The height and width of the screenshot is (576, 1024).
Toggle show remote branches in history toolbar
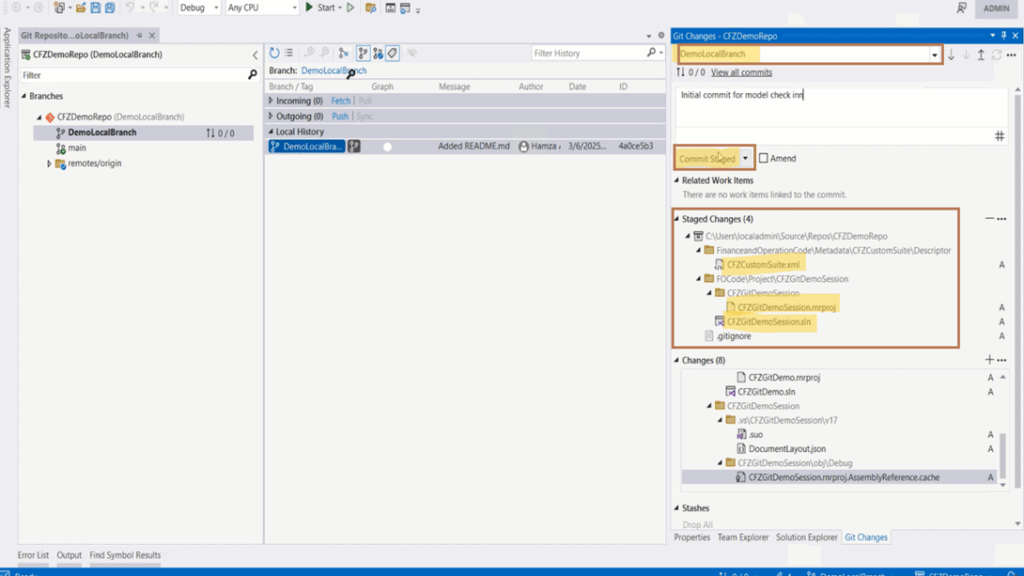(378, 53)
